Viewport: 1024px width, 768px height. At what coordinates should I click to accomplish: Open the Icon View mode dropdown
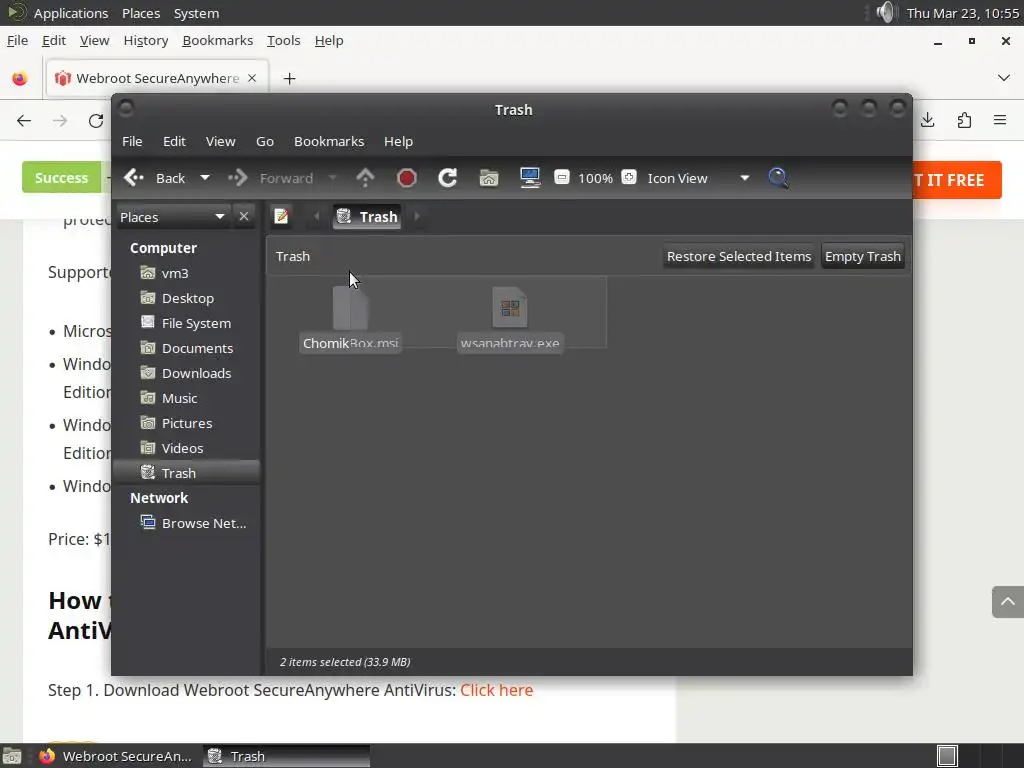pyautogui.click(x=698, y=178)
